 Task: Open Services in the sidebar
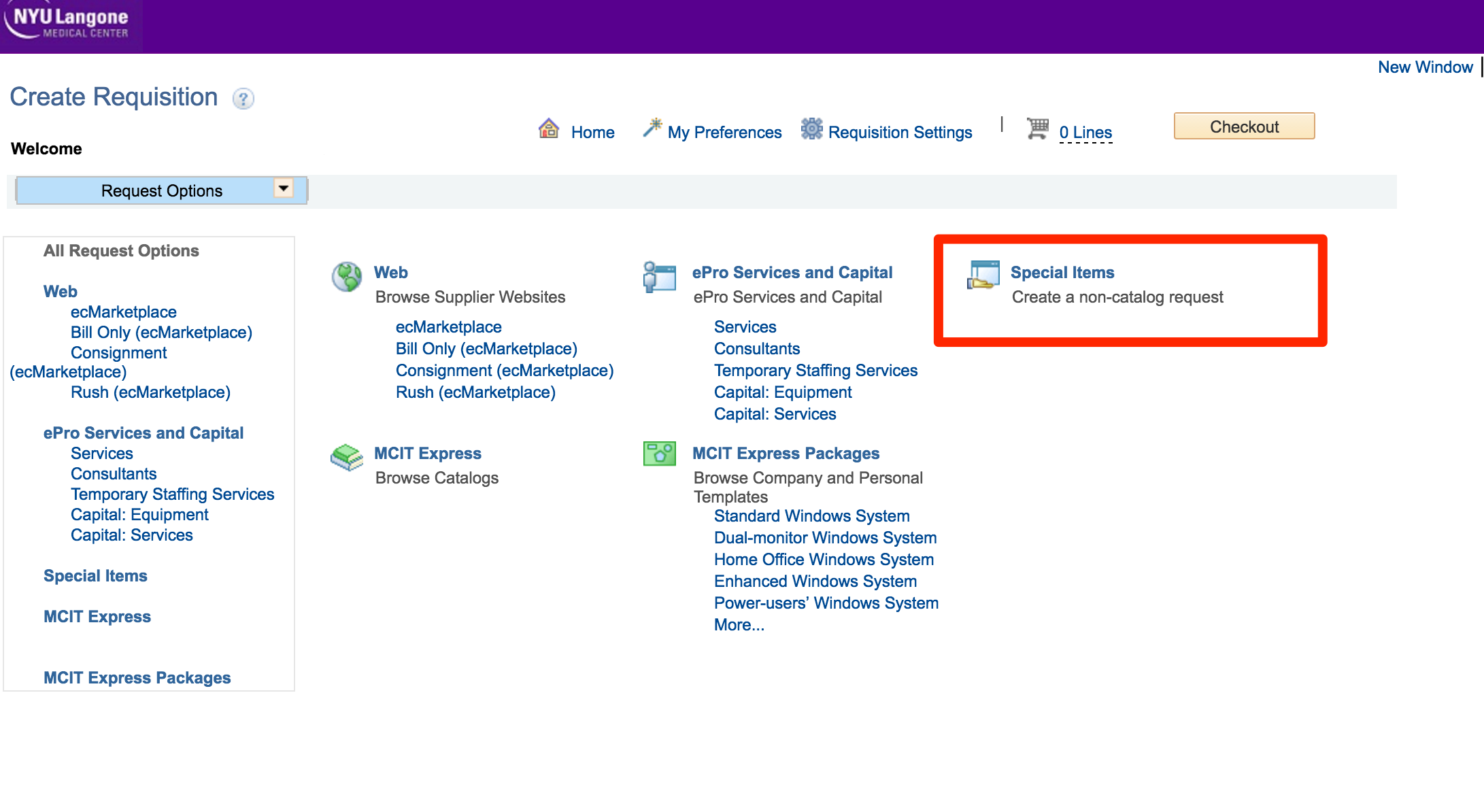(x=102, y=454)
